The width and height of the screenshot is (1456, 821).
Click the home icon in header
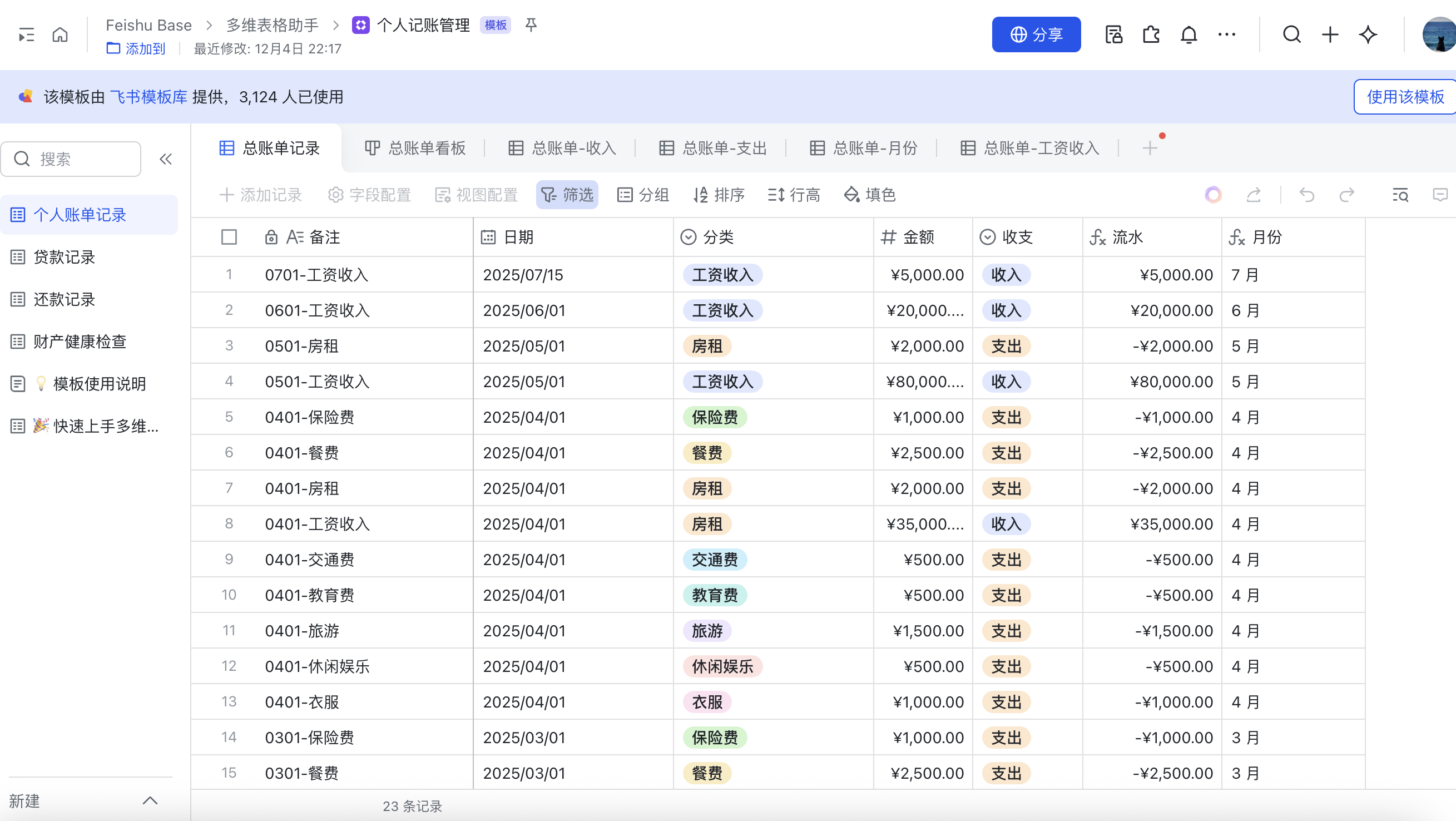click(60, 35)
